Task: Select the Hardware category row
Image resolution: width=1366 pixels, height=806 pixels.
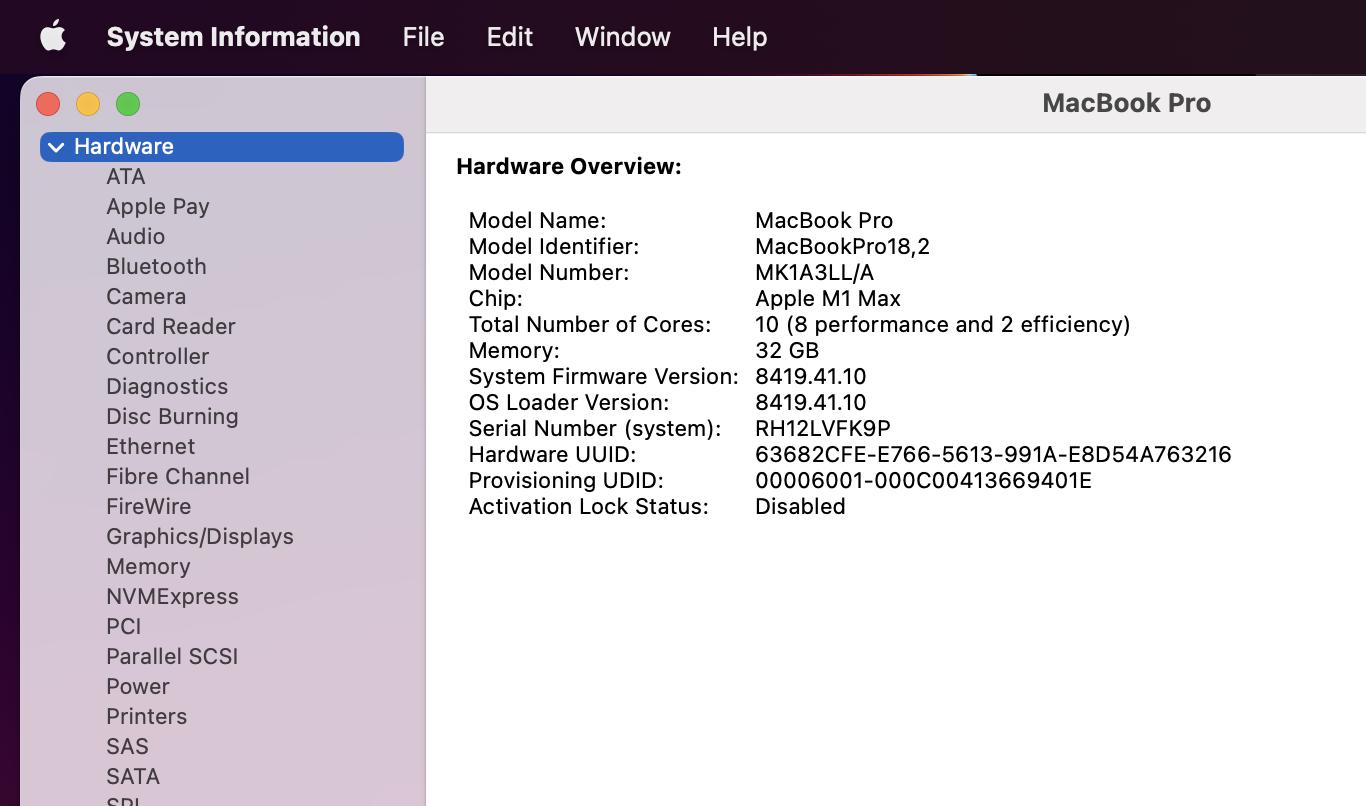Action: coord(222,146)
